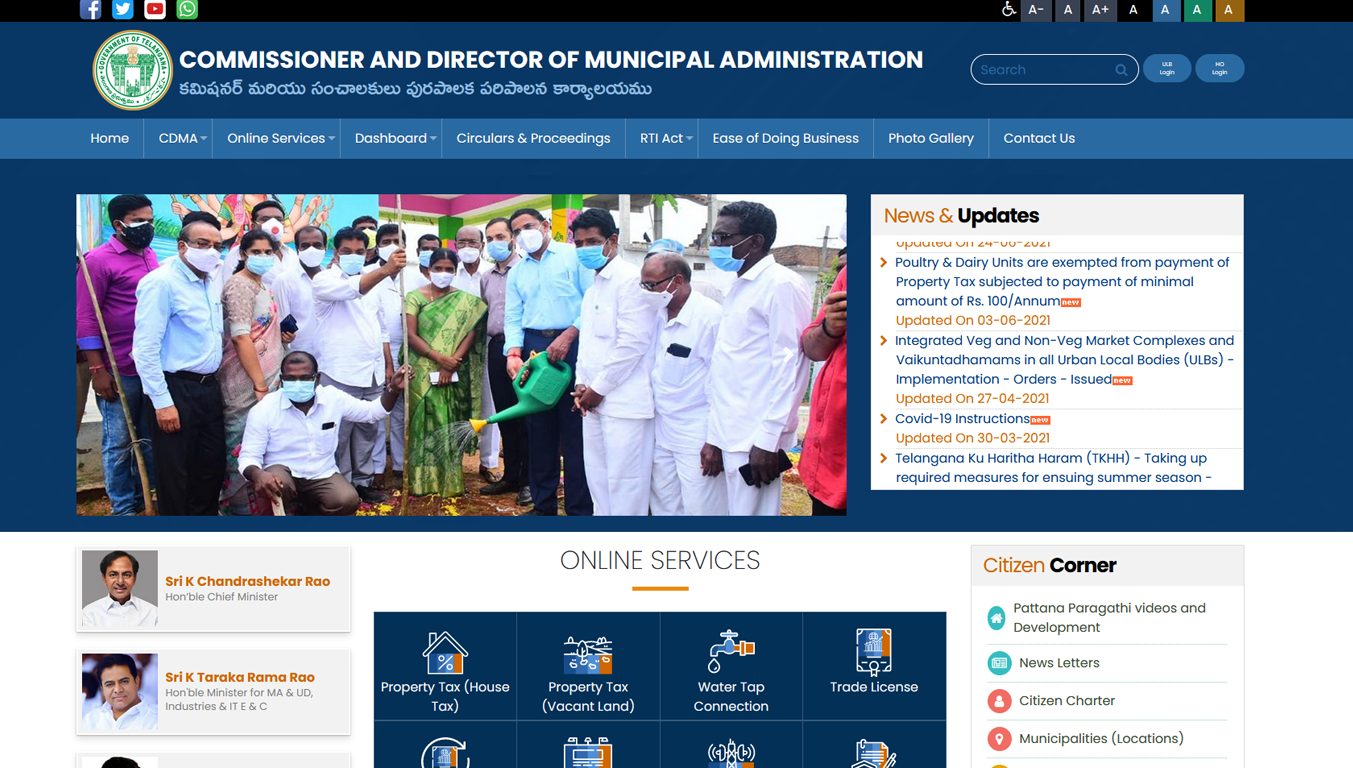This screenshot has width=1353, height=768.
Task: Open Sri K Taraka Rama Rao name link
Action: pos(240,677)
